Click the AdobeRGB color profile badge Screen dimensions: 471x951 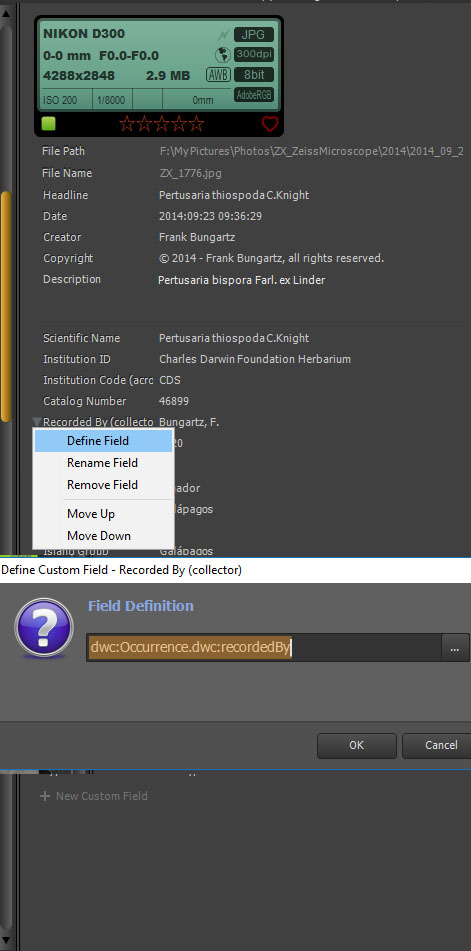[x=253, y=95]
